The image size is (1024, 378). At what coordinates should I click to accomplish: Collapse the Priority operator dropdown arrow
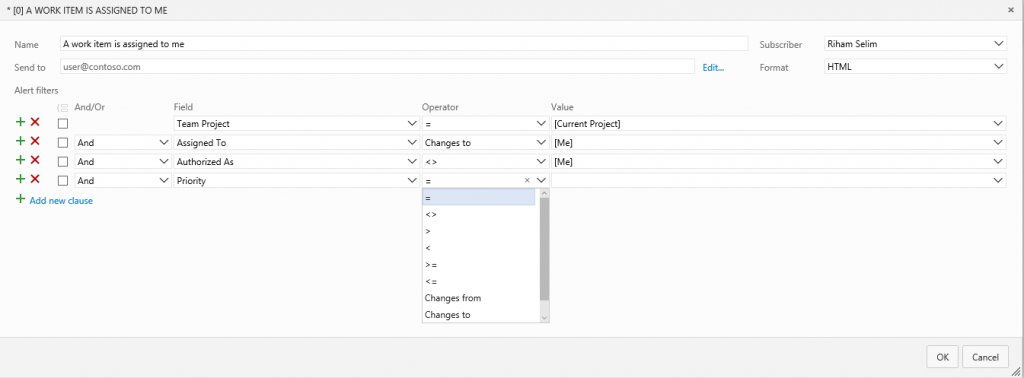tap(541, 180)
